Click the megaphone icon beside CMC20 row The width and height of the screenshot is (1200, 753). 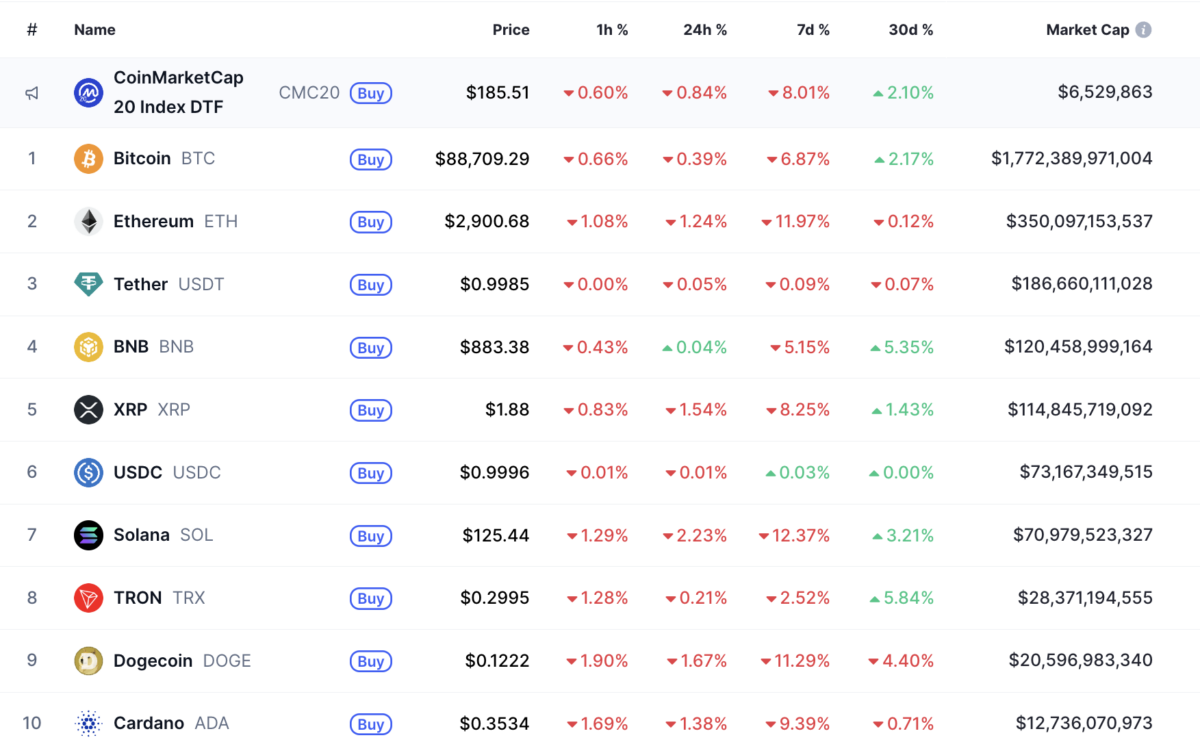[x=32, y=93]
